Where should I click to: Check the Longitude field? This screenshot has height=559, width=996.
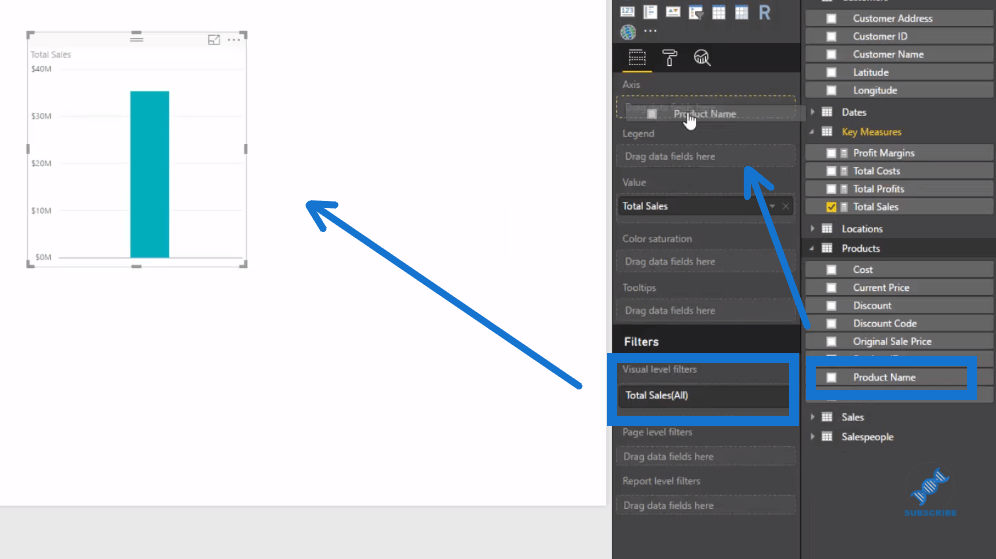[831, 90]
